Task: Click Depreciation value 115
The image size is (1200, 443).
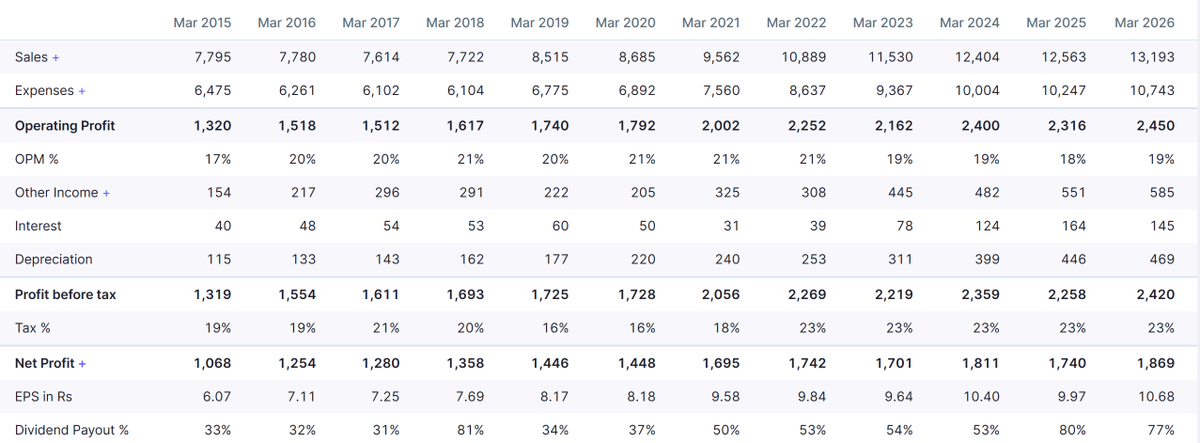Action: [x=219, y=259]
